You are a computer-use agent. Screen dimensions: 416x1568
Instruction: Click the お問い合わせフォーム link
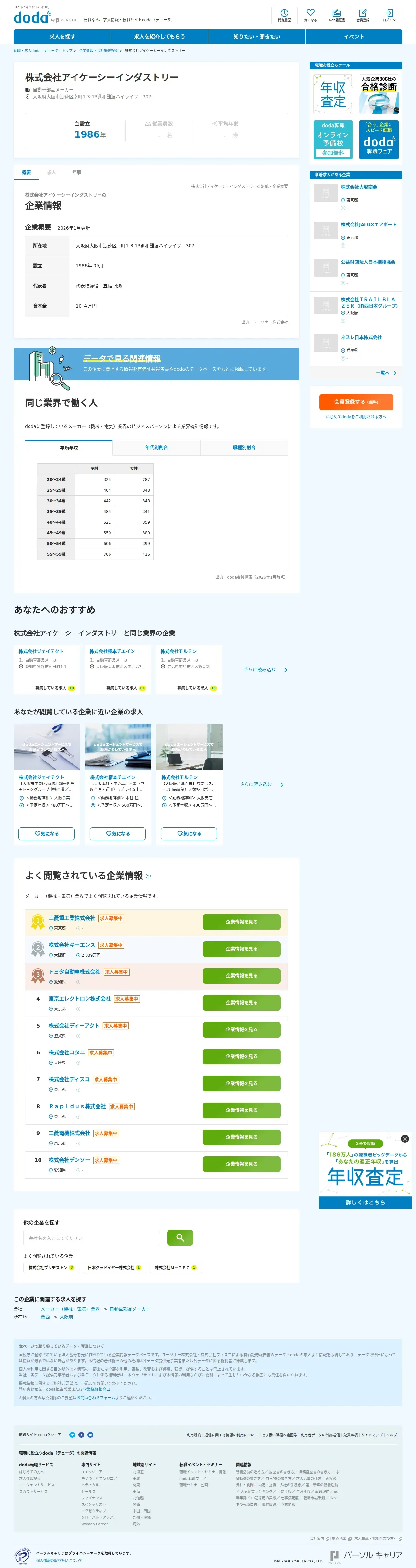click(x=96, y=1398)
